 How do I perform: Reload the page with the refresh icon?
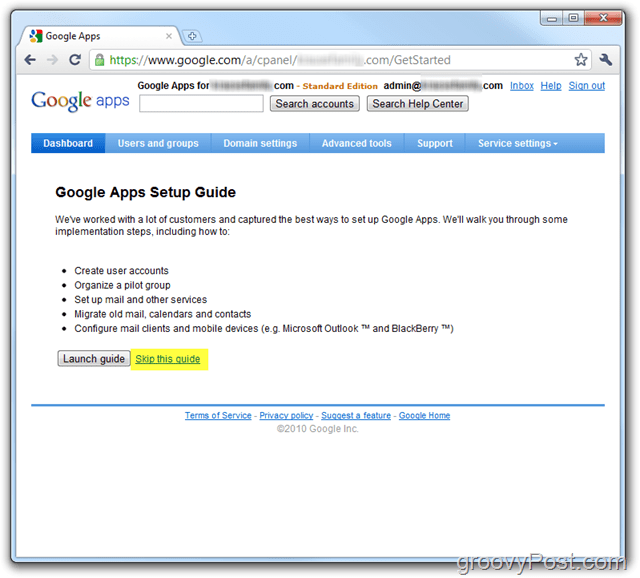[x=75, y=60]
